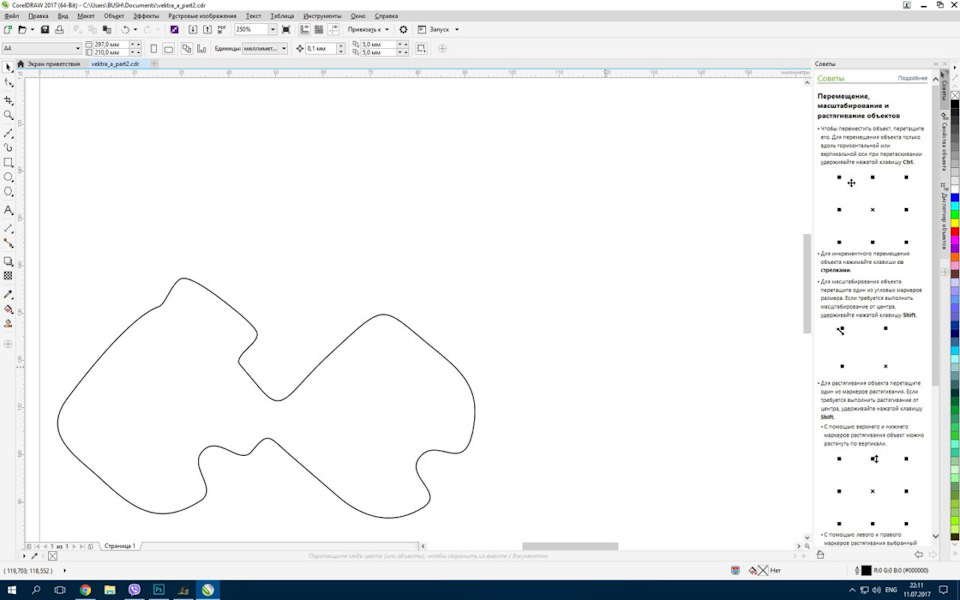Viewport: 960px width, 600px height.
Task: Switch to 'vektra_a_part2.cdr' document tab
Action: (115, 64)
